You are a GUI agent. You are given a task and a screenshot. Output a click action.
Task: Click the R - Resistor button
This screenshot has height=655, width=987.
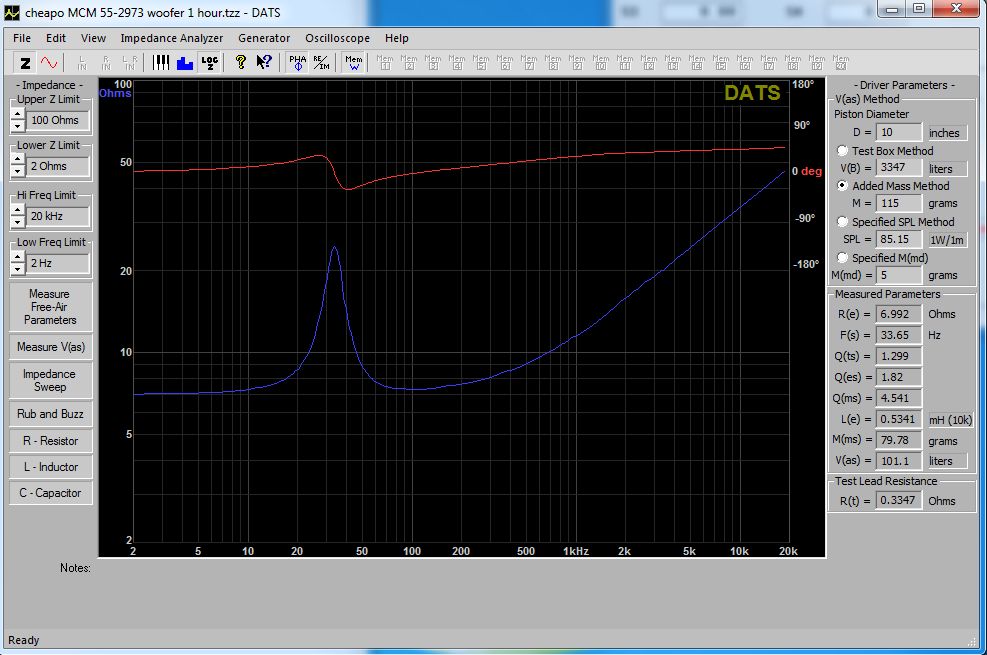50,441
